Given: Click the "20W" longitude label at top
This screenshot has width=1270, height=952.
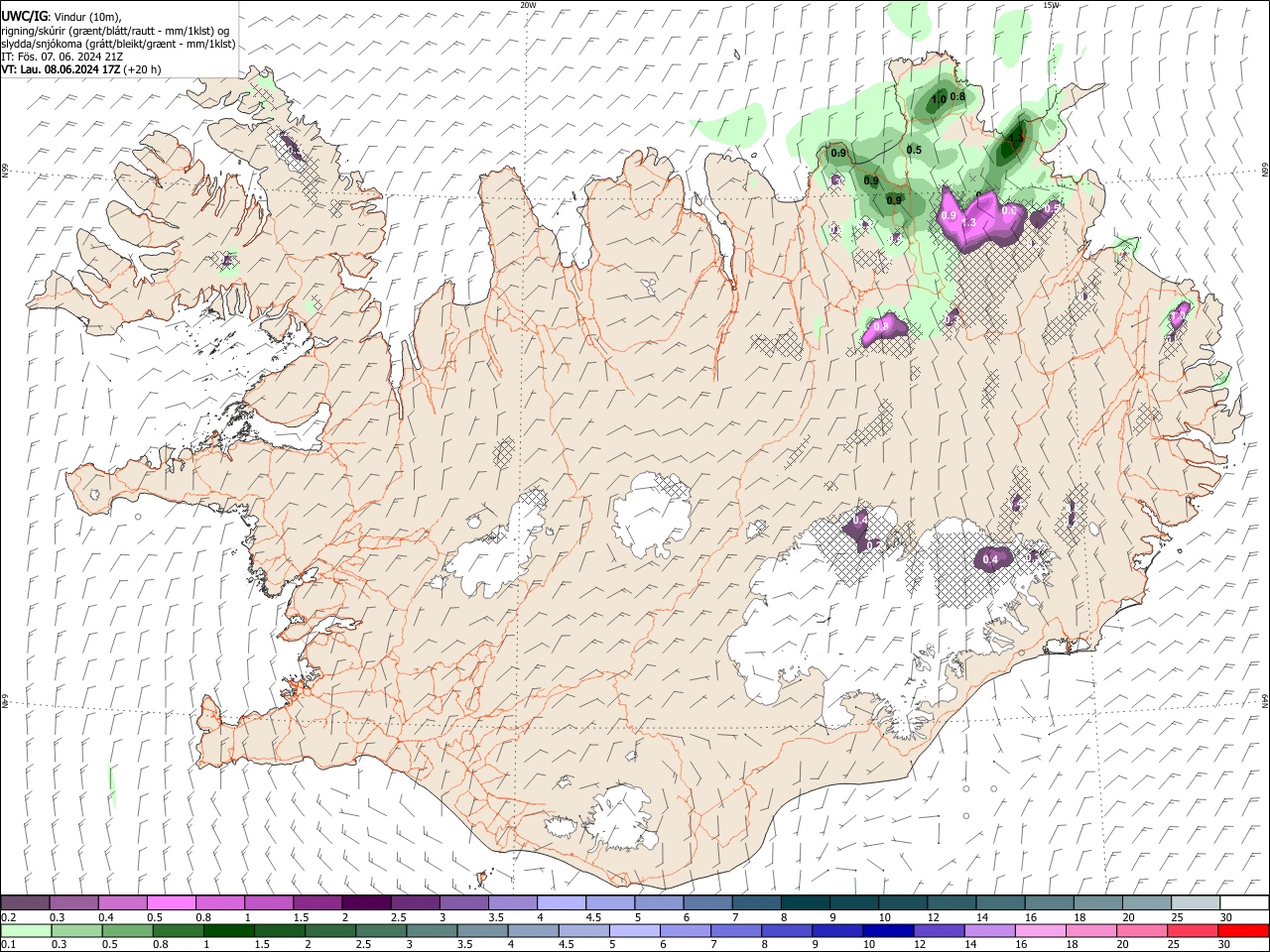Looking at the screenshot, I should pos(528,5).
